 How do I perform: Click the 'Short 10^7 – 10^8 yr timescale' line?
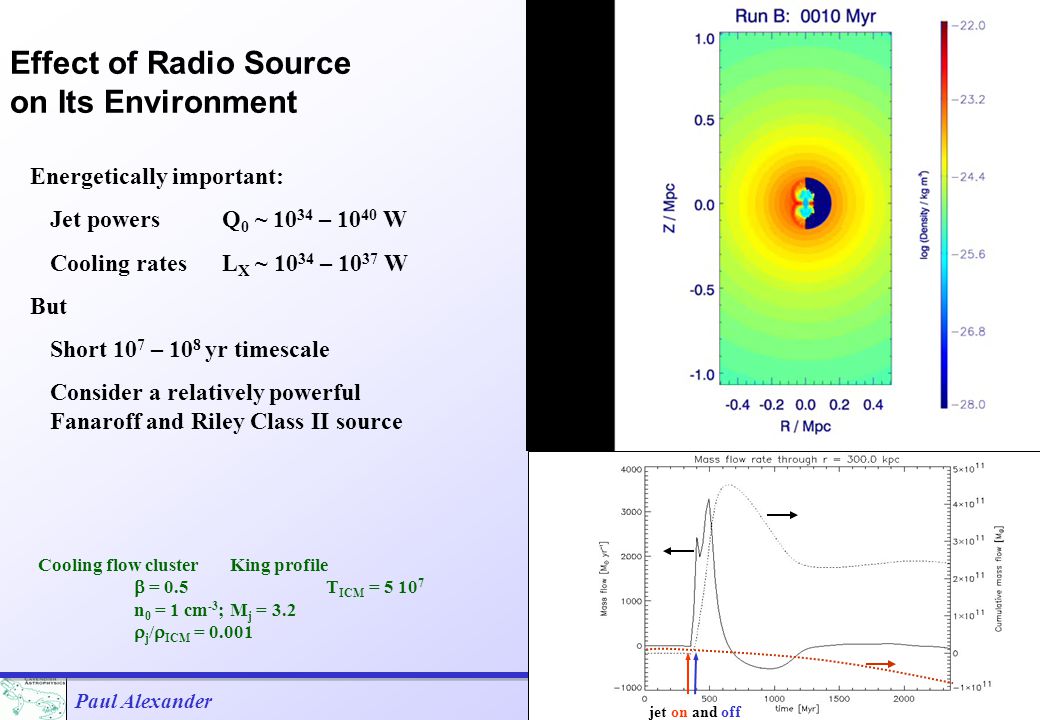point(190,349)
